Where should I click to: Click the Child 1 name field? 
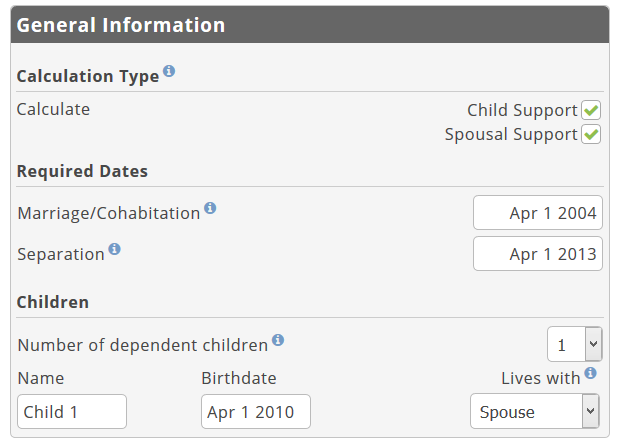pyautogui.click(x=72, y=412)
